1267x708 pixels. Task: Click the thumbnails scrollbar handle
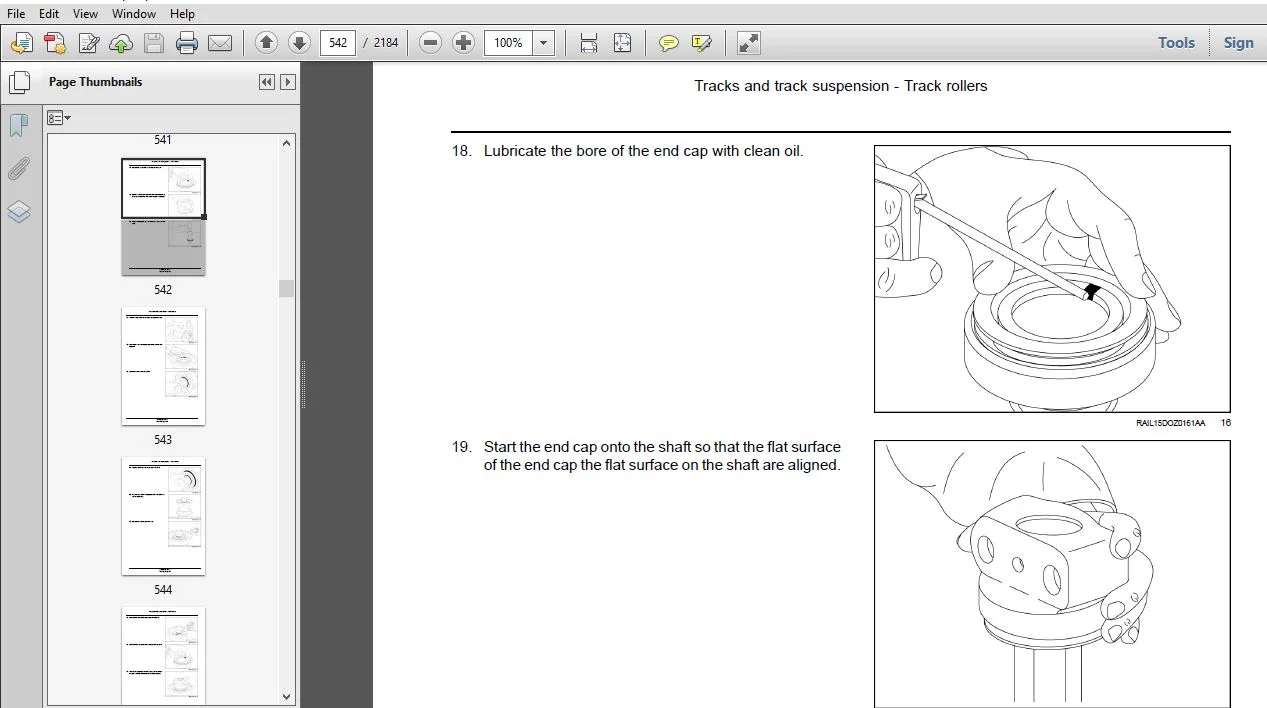tap(287, 288)
